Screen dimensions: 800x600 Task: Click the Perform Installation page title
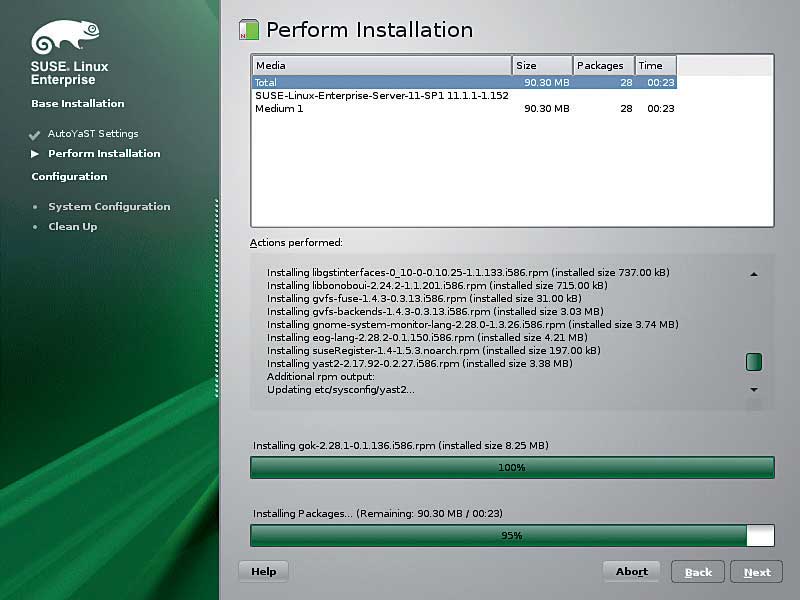click(369, 30)
